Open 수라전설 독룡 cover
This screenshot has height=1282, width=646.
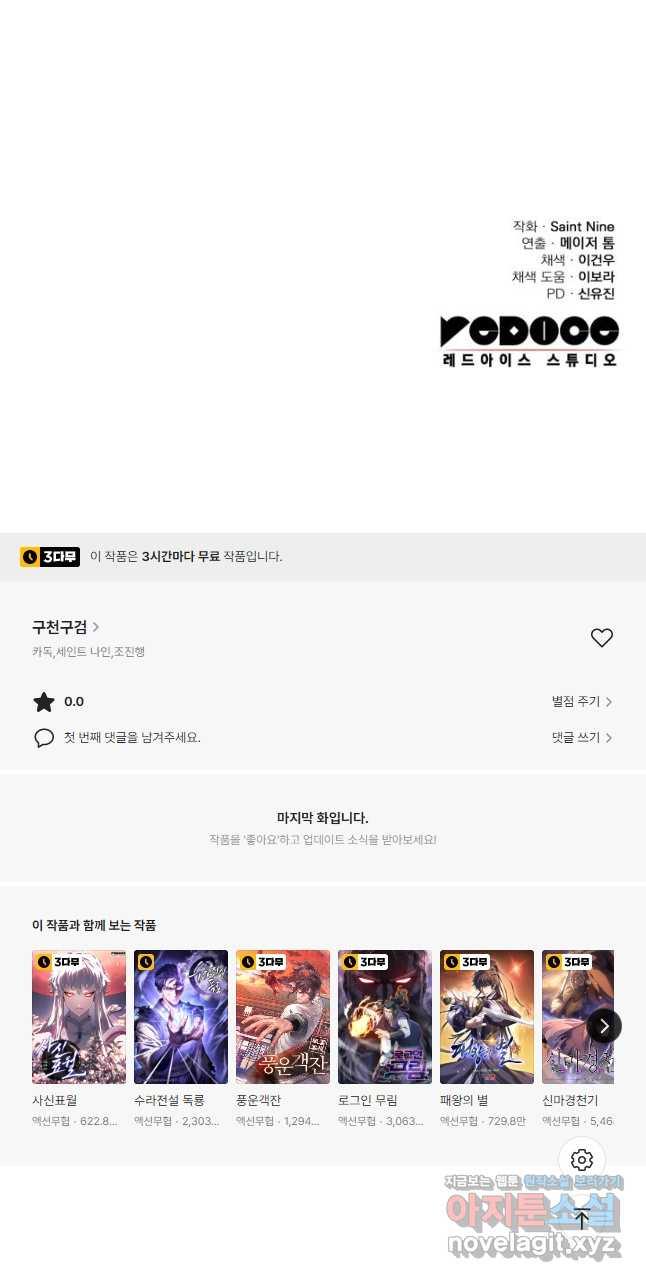[181, 1017]
